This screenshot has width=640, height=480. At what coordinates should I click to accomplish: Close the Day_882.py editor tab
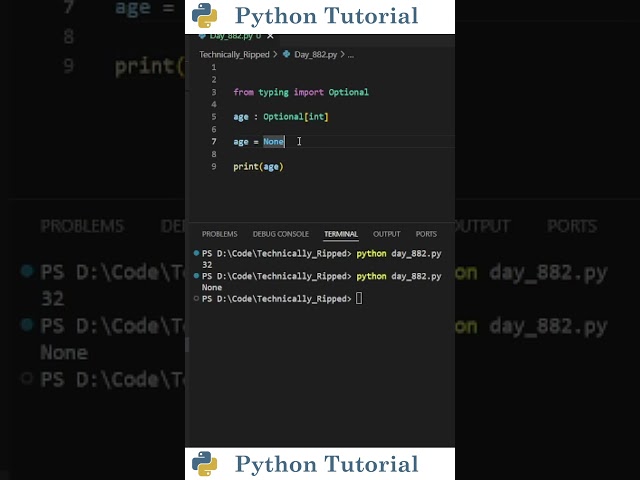tap(270, 36)
